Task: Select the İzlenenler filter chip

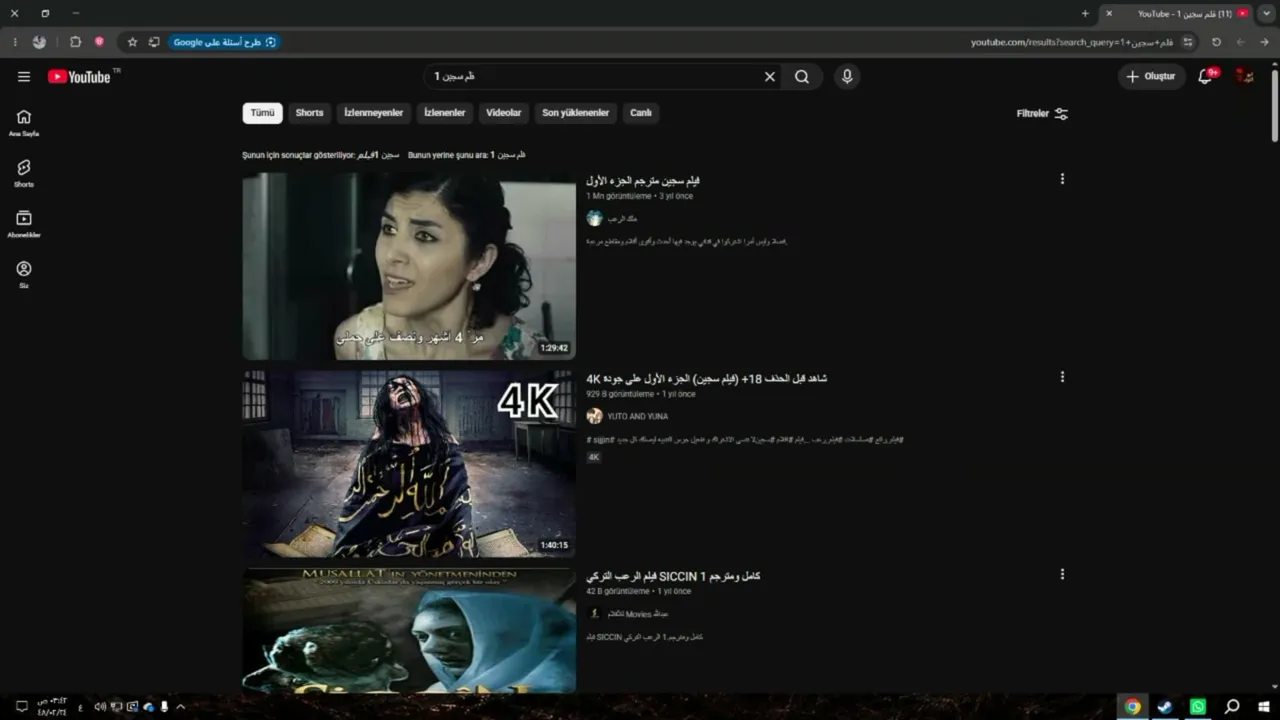Action: [444, 113]
